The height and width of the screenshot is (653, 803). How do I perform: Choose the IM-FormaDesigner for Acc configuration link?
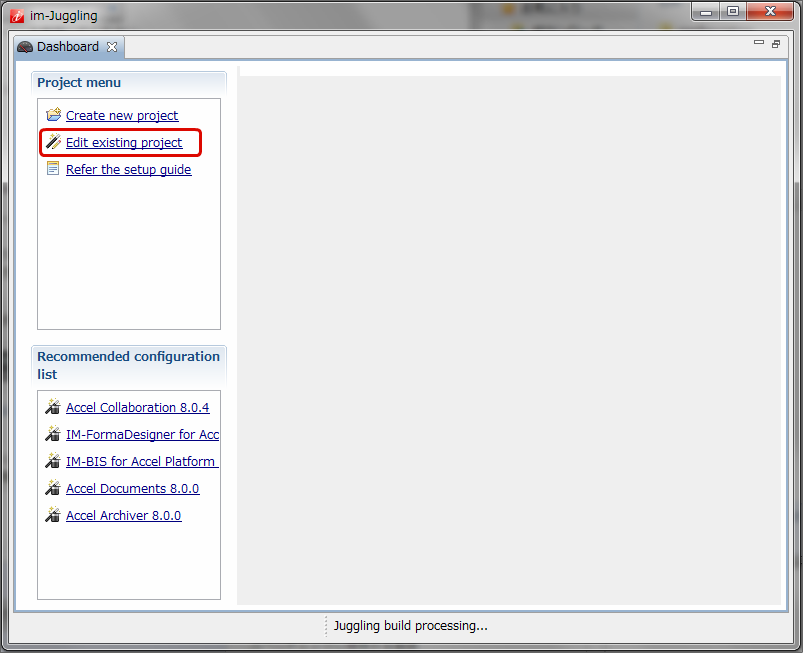click(142, 435)
